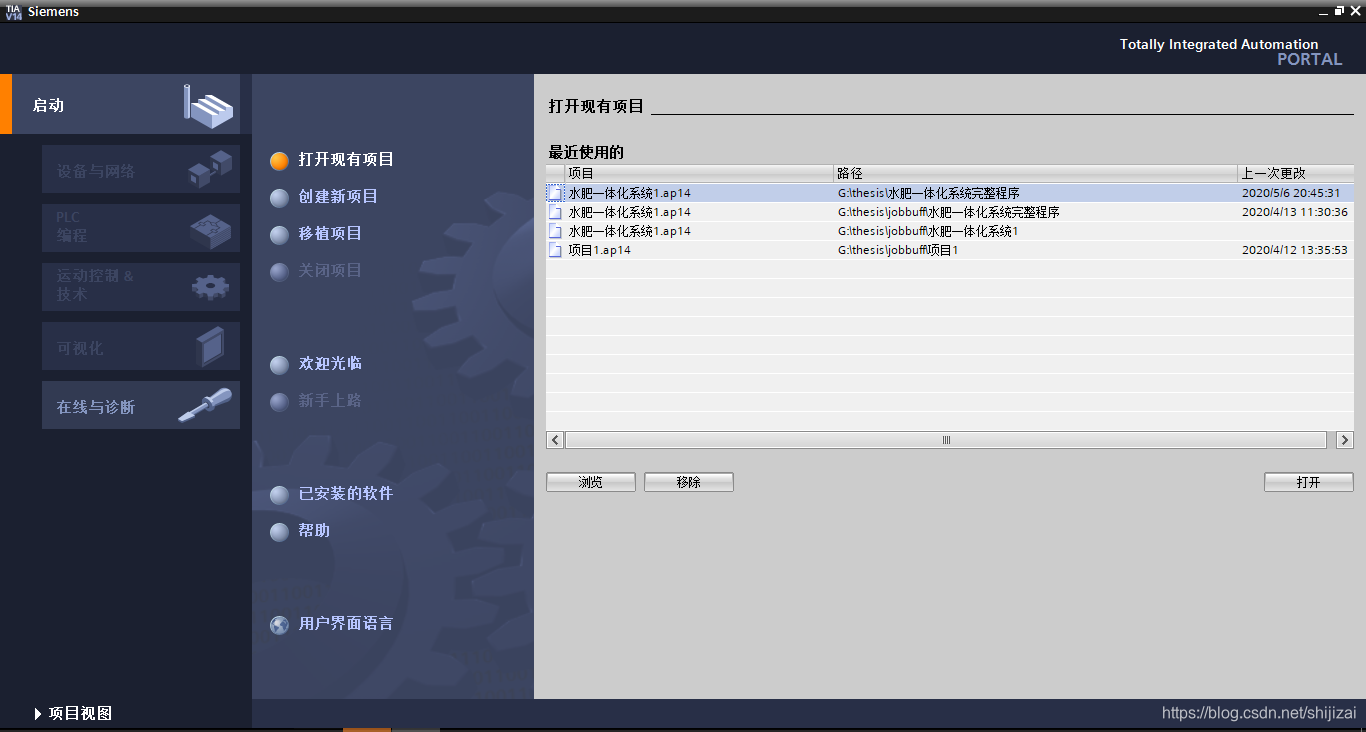The width and height of the screenshot is (1366, 732).
Task: Click the restore window button
Action: click(x=1339, y=10)
